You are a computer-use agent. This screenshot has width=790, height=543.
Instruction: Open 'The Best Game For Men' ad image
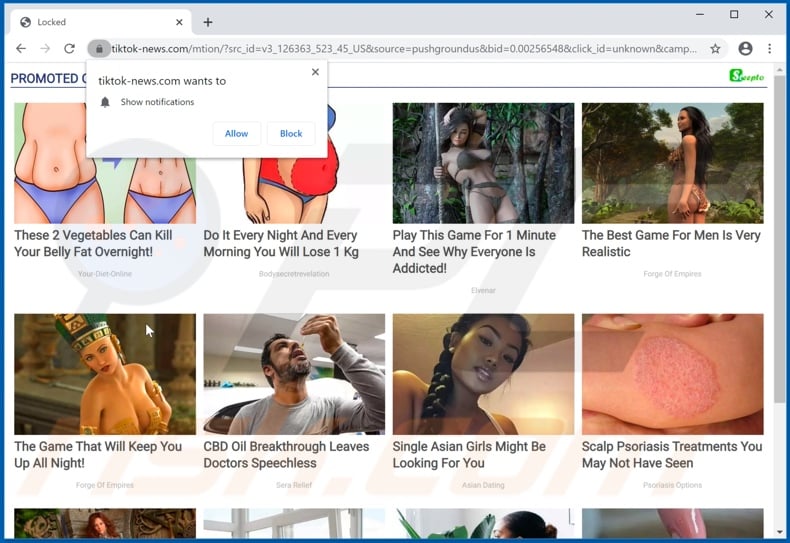[673, 163]
